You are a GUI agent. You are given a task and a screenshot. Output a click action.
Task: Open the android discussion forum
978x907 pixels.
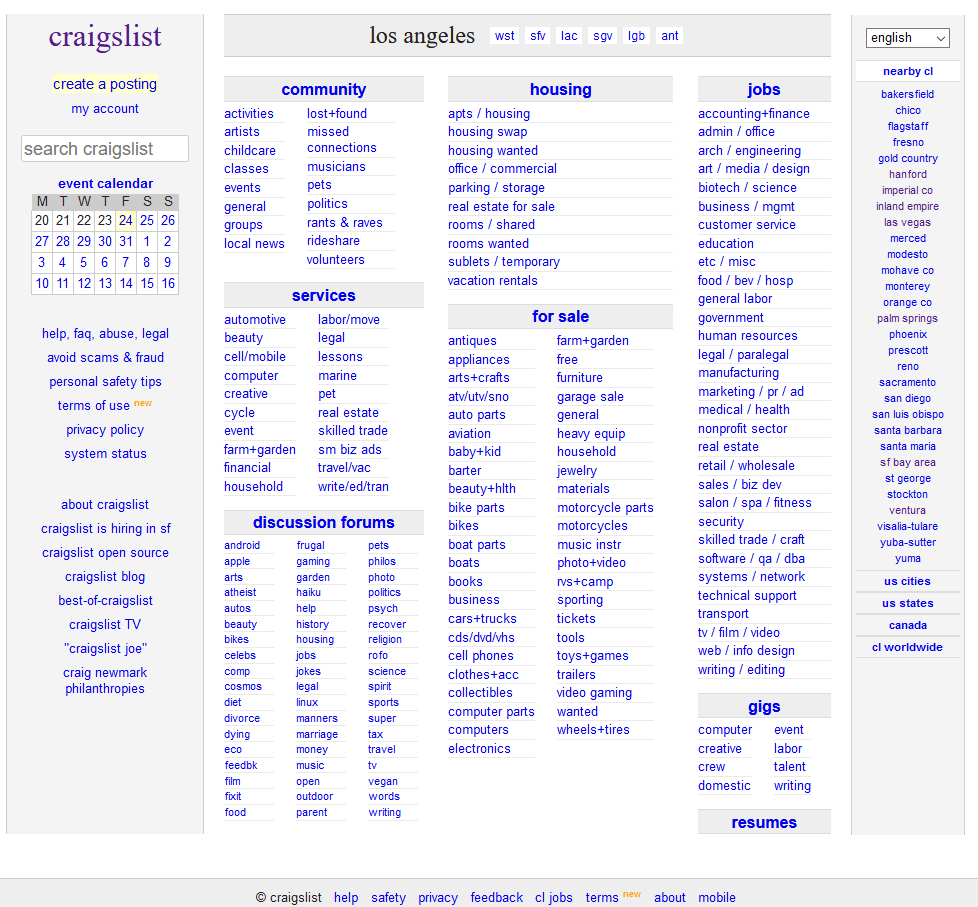pos(242,545)
